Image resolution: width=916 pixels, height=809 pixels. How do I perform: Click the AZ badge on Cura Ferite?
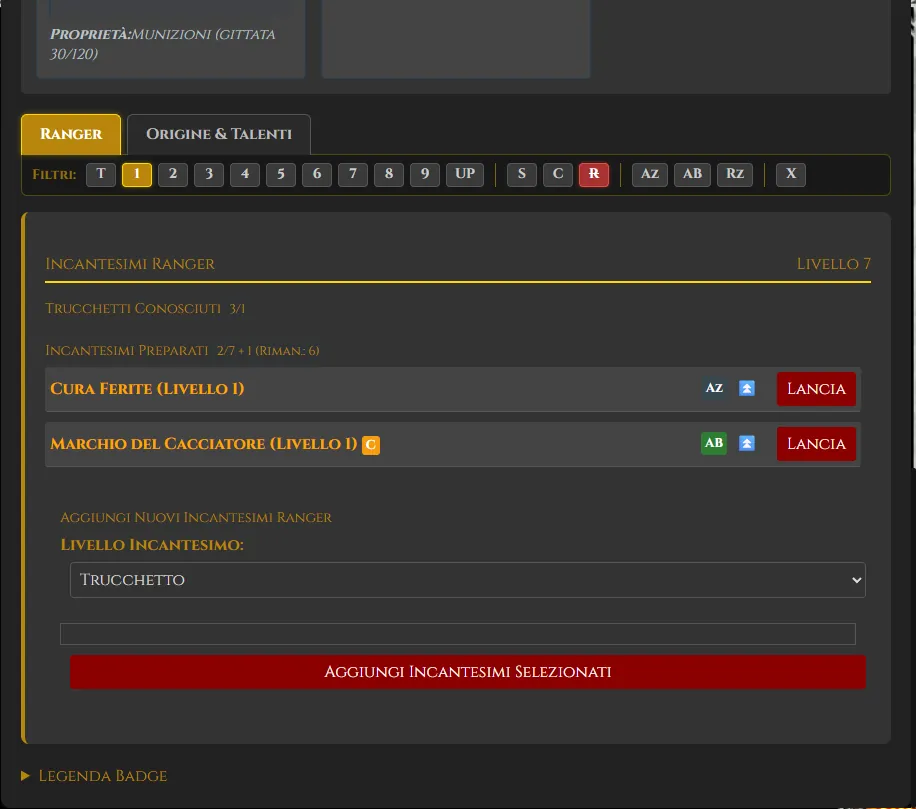point(714,388)
